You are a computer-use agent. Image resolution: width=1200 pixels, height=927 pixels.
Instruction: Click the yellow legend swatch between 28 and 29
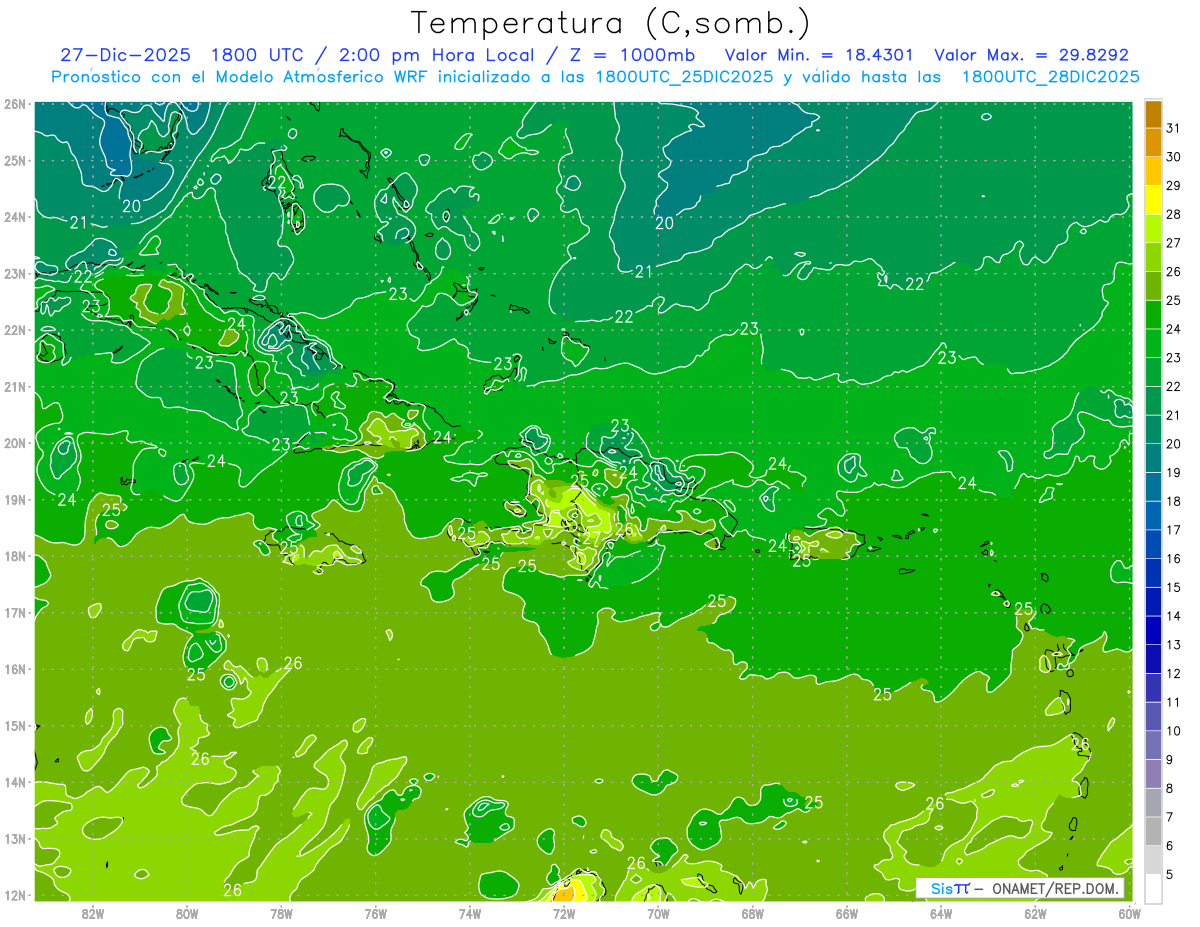point(1153,200)
